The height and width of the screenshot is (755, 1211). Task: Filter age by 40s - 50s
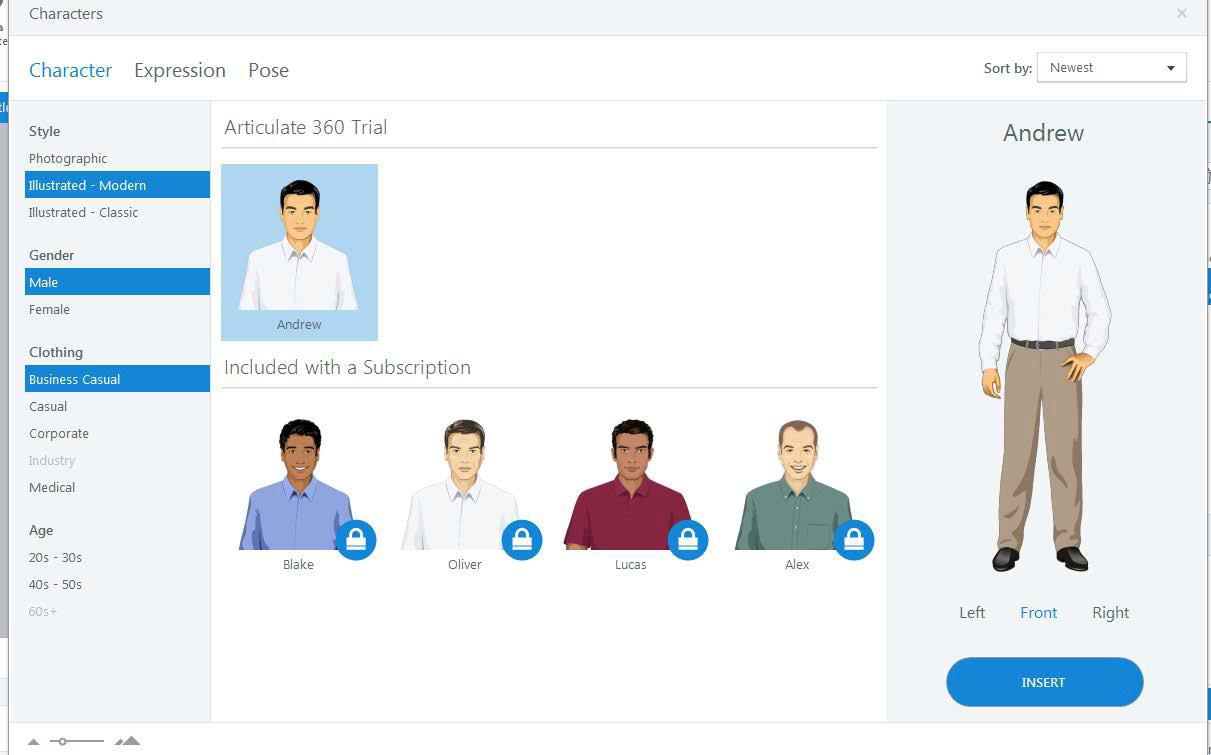pyautogui.click(x=55, y=584)
